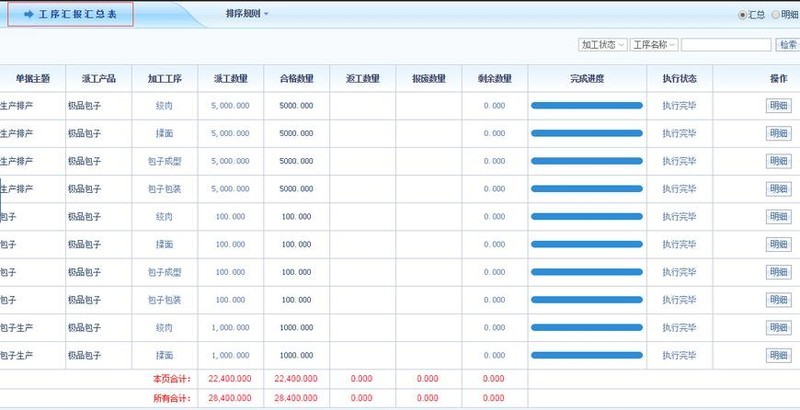The width and height of the screenshot is (800, 410).
Task: Open 明细 for the 100.000 包子成型 row
Action: tap(779, 272)
